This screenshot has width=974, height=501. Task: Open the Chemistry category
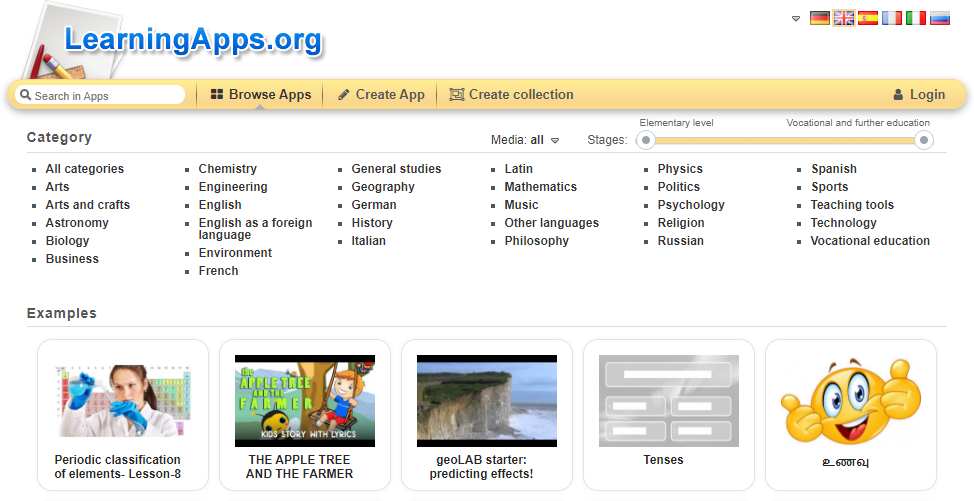coord(227,169)
